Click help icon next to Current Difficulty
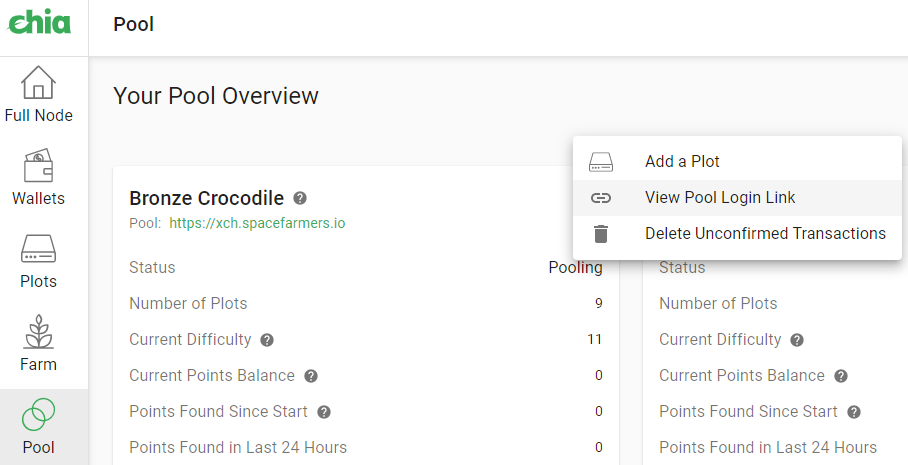The image size is (908, 465). pos(267,340)
